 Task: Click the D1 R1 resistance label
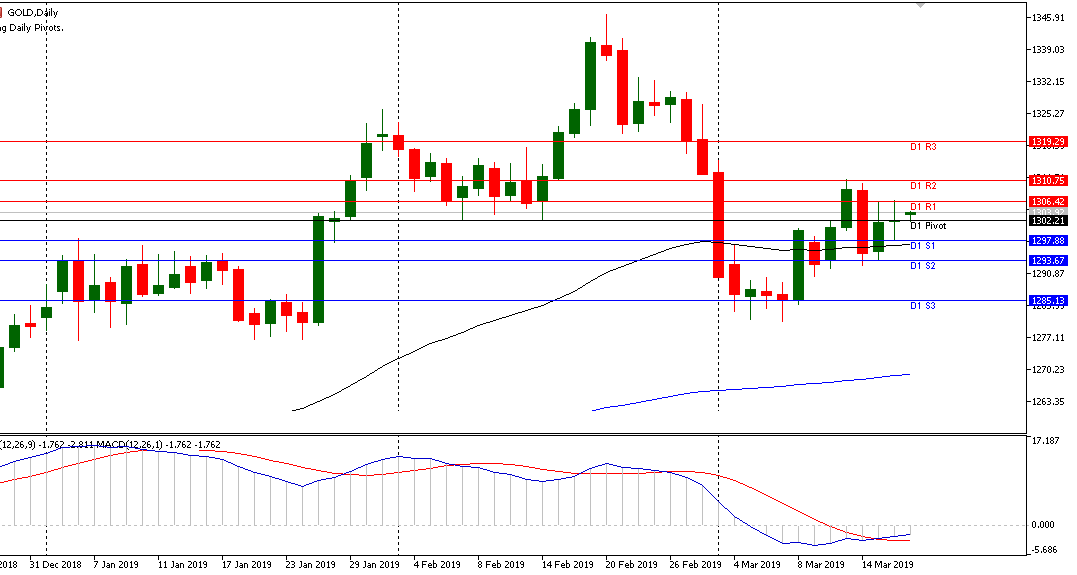tap(922, 207)
